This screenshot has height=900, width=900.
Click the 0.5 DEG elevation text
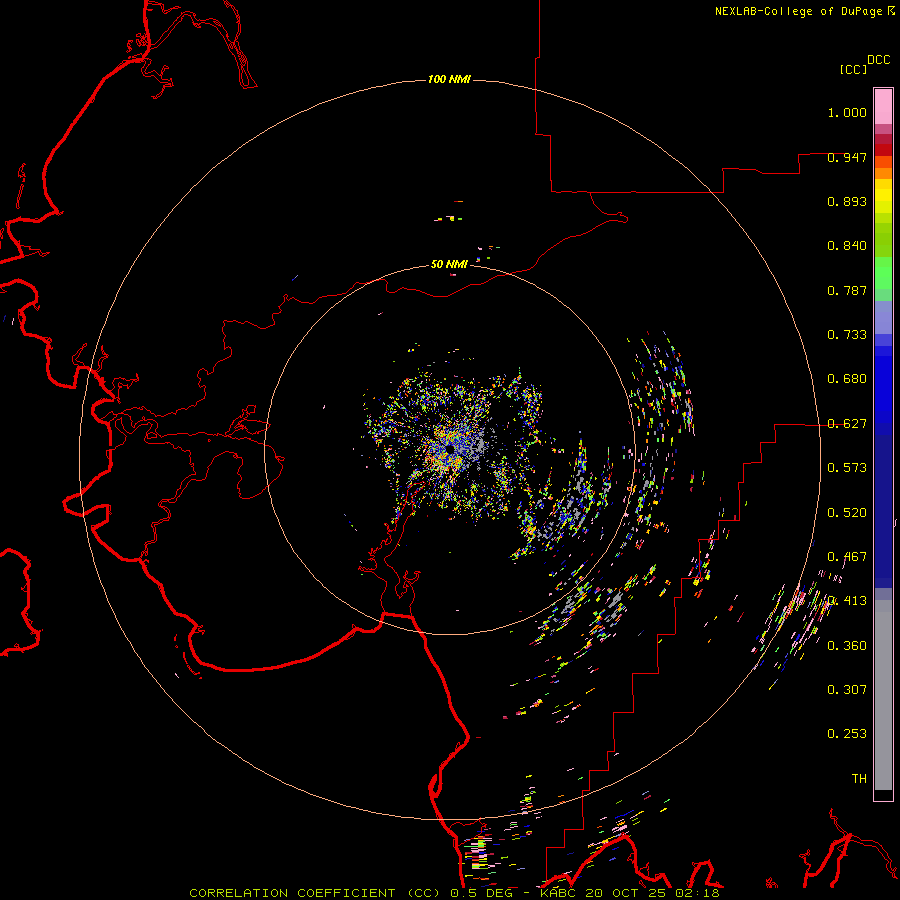[481, 893]
